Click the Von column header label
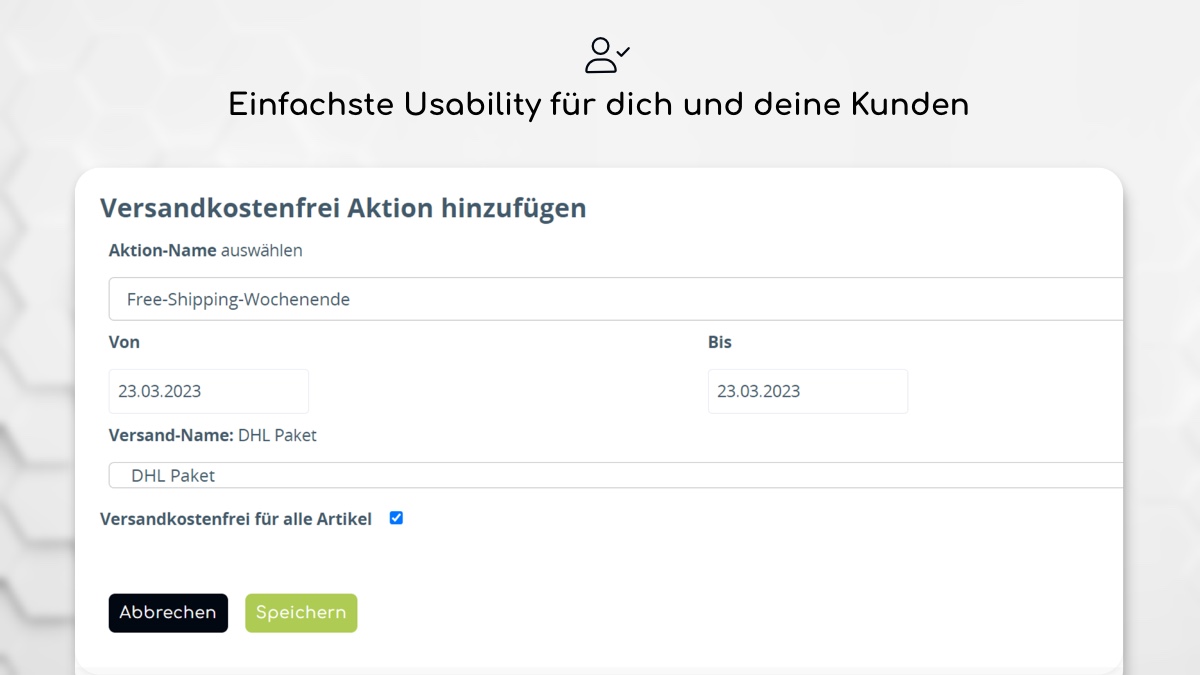 pyautogui.click(x=124, y=342)
